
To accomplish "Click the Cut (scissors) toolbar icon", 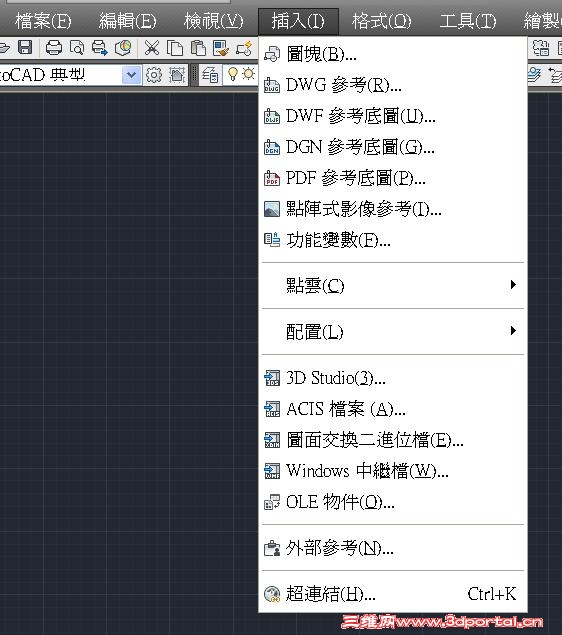I will [x=152, y=48].
